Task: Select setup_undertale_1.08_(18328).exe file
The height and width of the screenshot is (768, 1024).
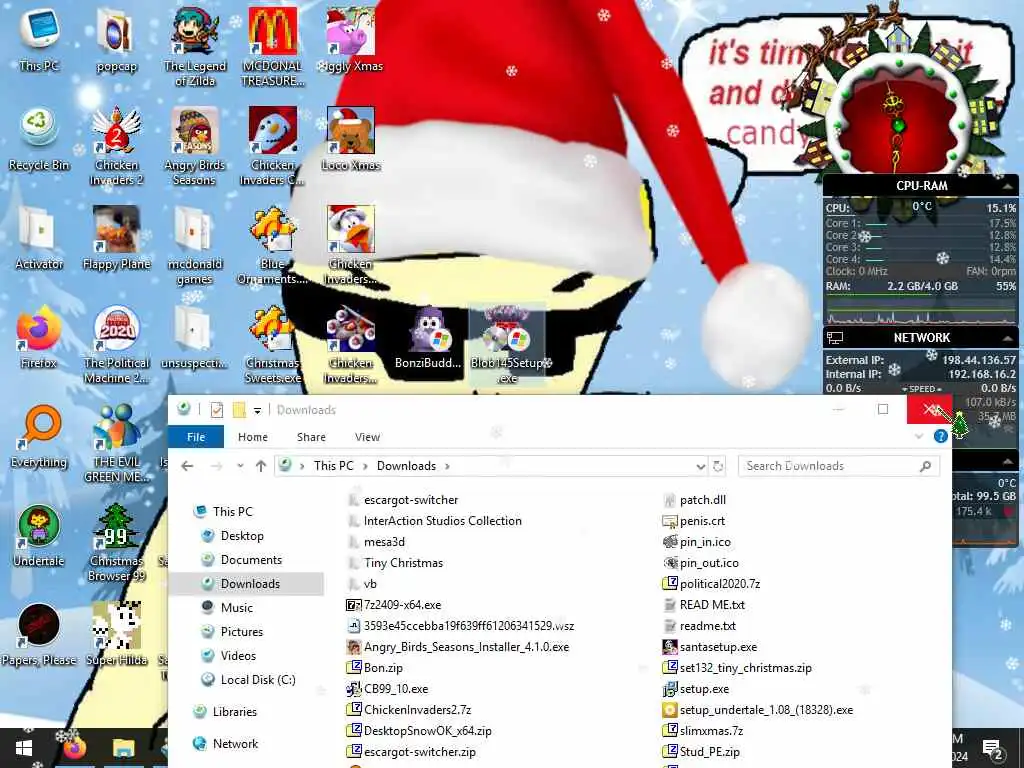Action: coord(758,710)
